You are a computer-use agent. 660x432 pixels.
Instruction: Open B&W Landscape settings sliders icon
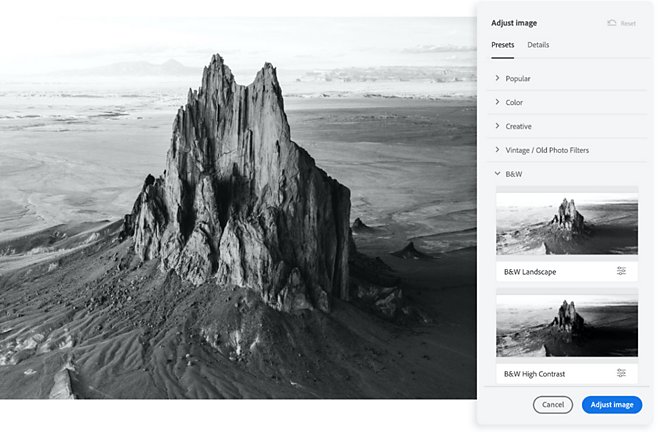pos(621,271)
